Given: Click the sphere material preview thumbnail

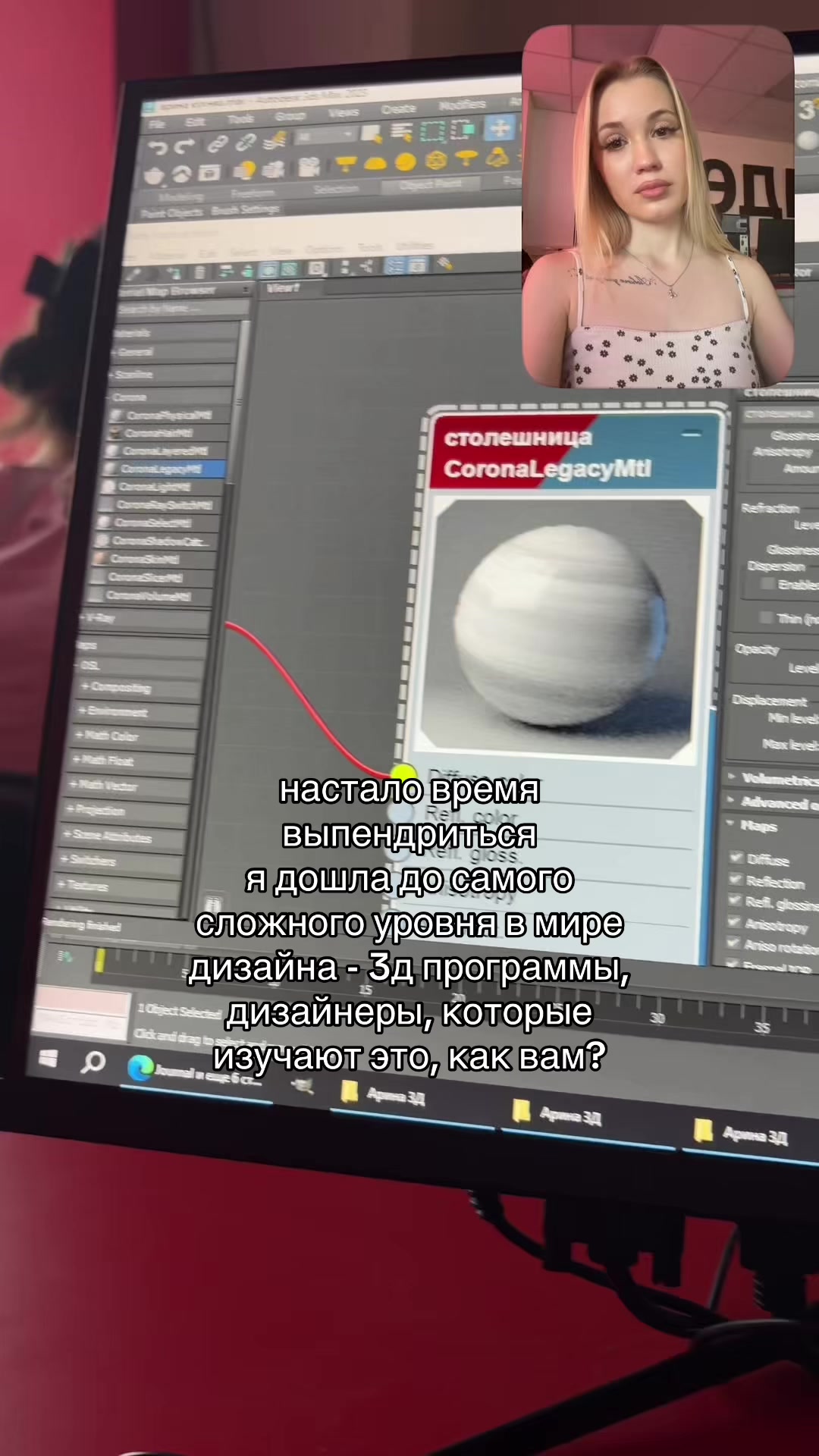Looking at the screenshot, I should point(559,627).
